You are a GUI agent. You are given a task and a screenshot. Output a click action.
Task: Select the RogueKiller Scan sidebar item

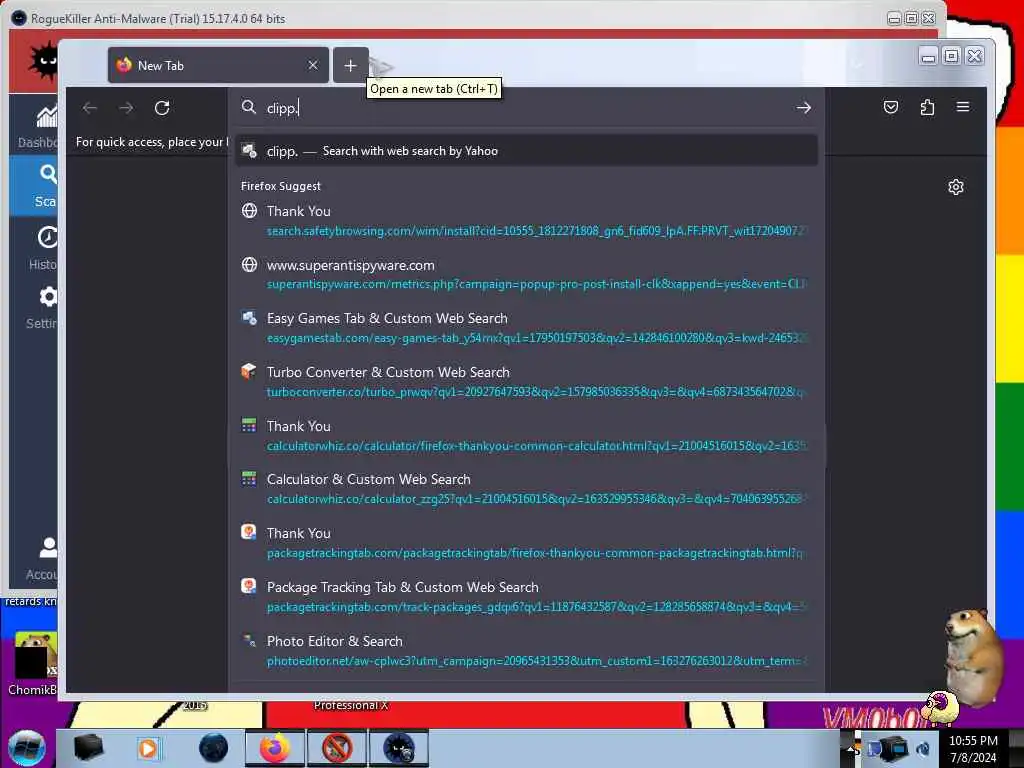pos(34,185)
